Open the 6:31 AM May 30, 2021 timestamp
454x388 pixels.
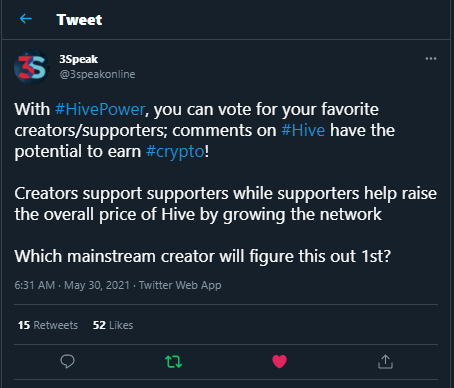click(x=72, y=285)
